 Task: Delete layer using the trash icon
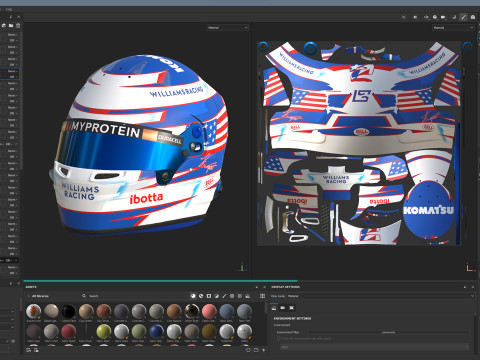tap(18, 25)
